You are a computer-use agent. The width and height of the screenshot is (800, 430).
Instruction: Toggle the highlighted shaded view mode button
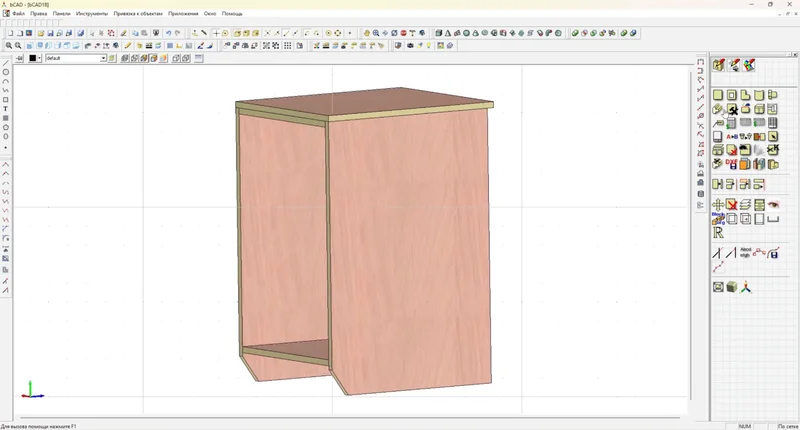[154, 58]
